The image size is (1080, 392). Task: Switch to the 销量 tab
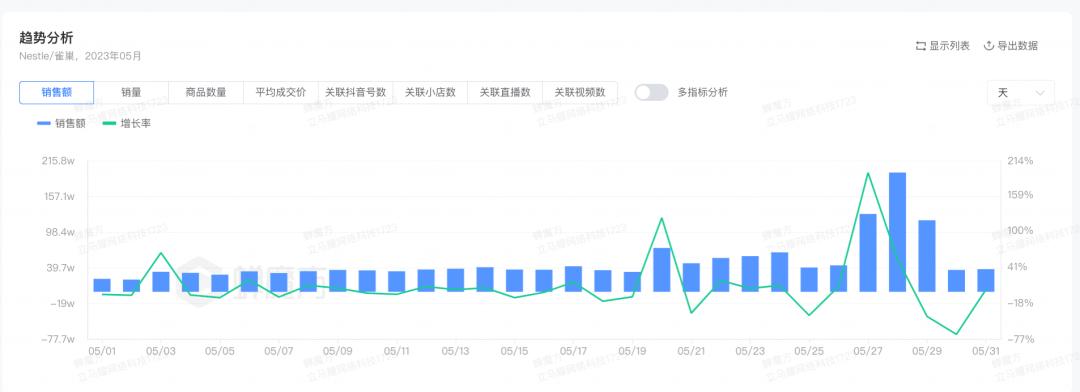pos(132,92)
